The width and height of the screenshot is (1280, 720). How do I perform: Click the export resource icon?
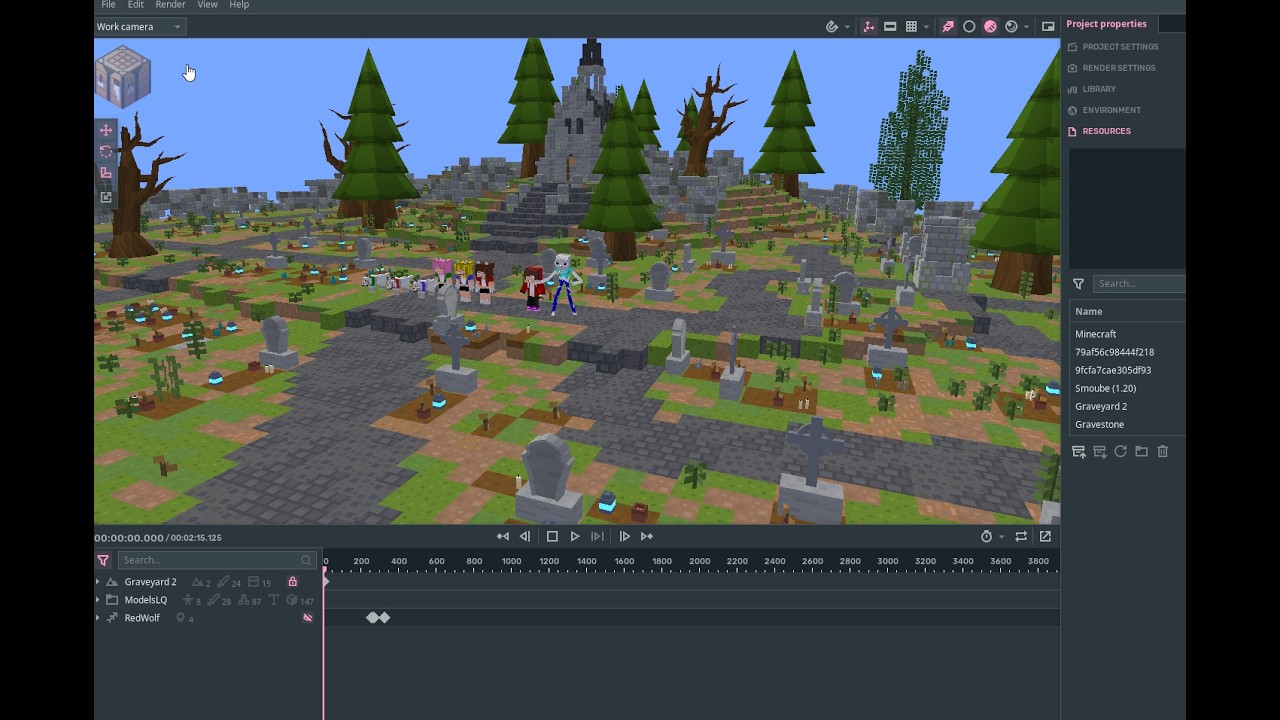point(1100,452)
